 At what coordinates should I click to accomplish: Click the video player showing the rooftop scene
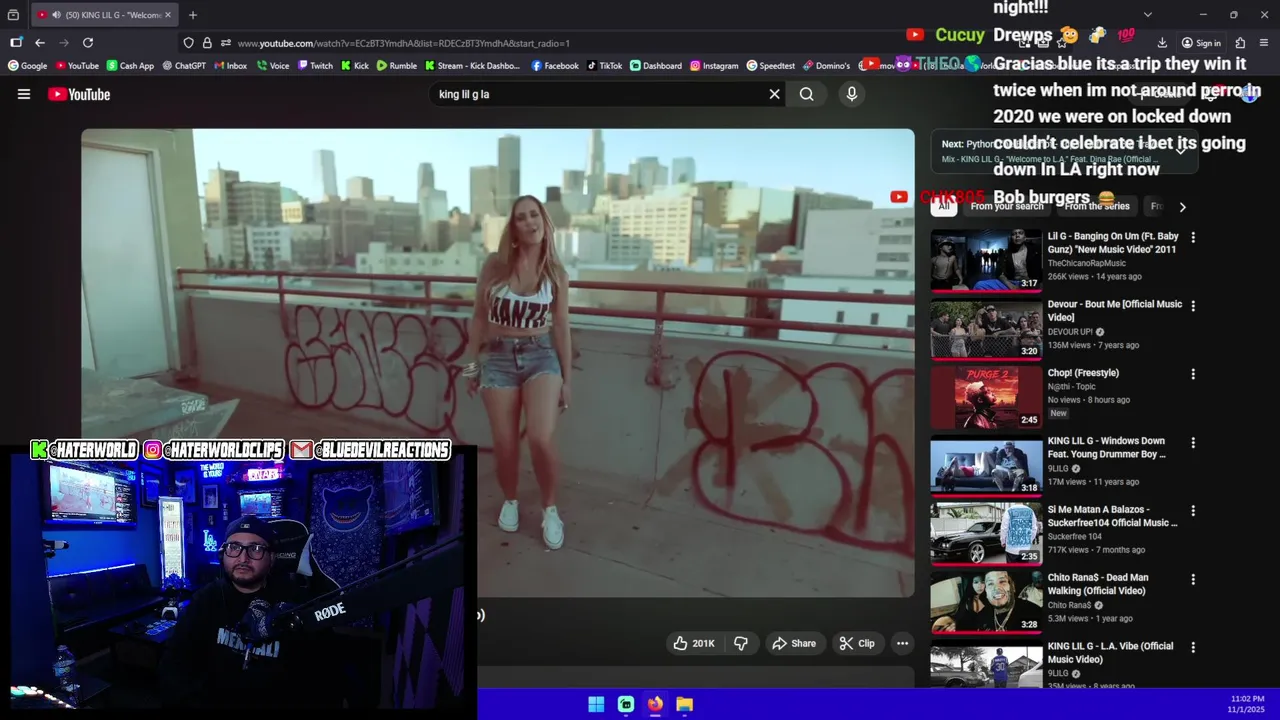click(498, 363)
